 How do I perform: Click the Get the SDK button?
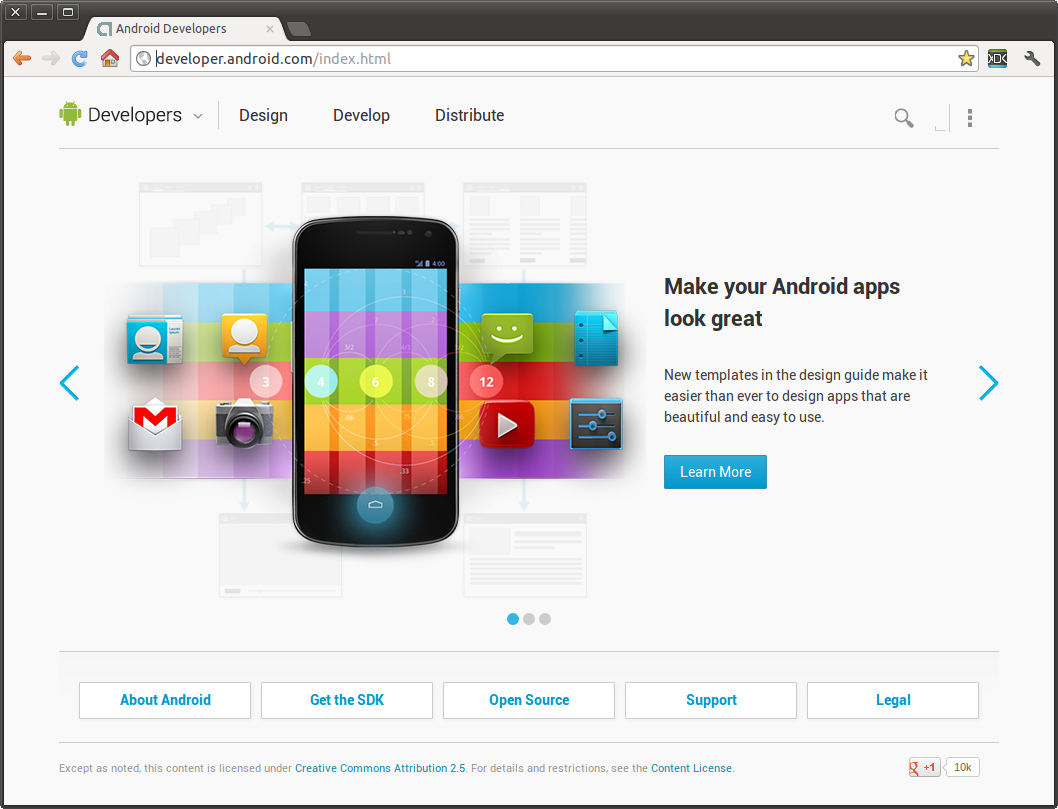(347, 700)
